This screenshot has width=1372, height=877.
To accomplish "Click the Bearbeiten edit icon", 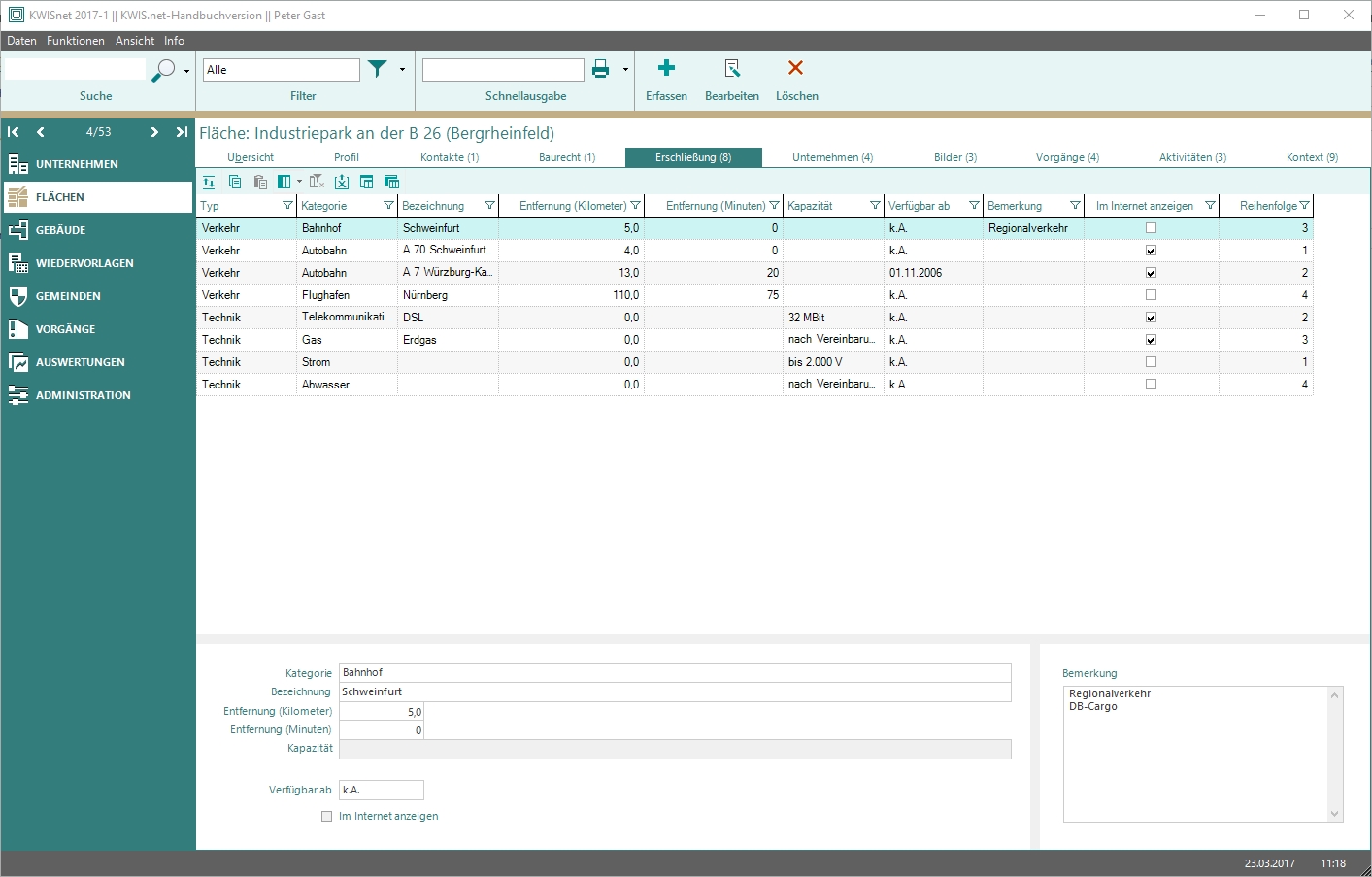I will tap(732, 68).
